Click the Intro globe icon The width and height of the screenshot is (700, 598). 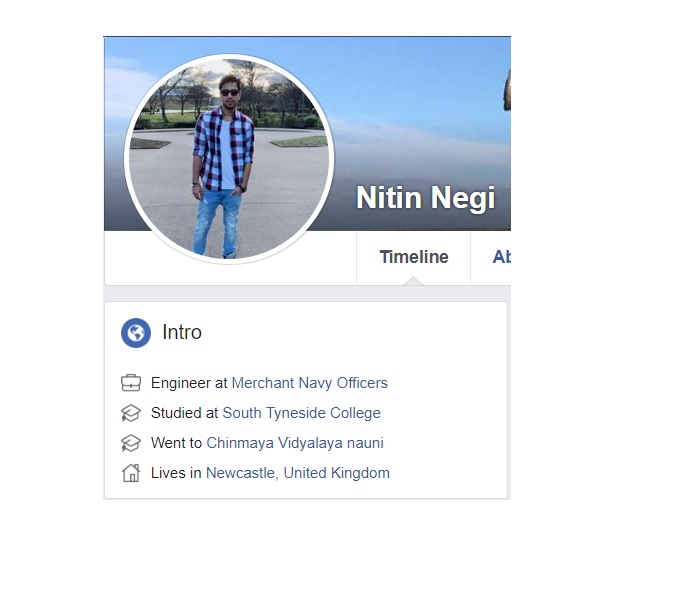pos(136,333)
